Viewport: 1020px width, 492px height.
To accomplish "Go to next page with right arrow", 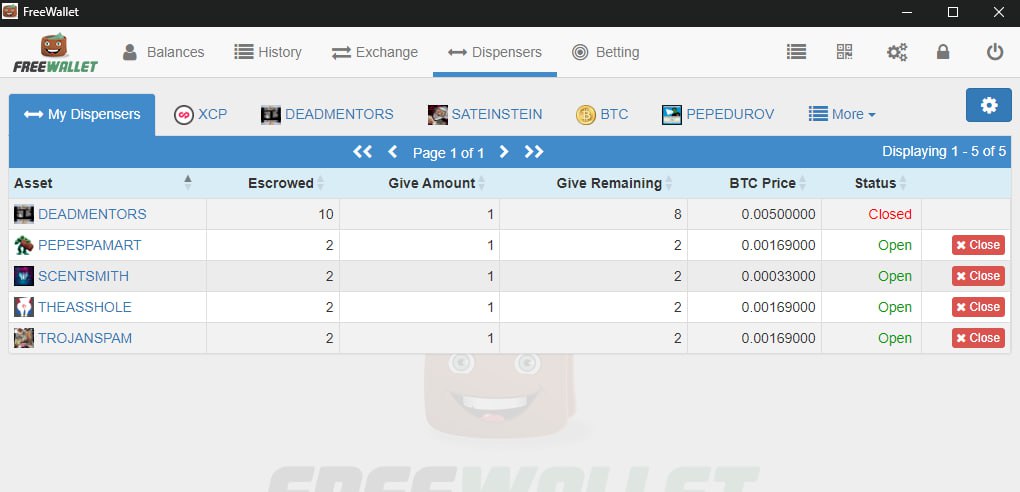I will (x=503, y=152).
